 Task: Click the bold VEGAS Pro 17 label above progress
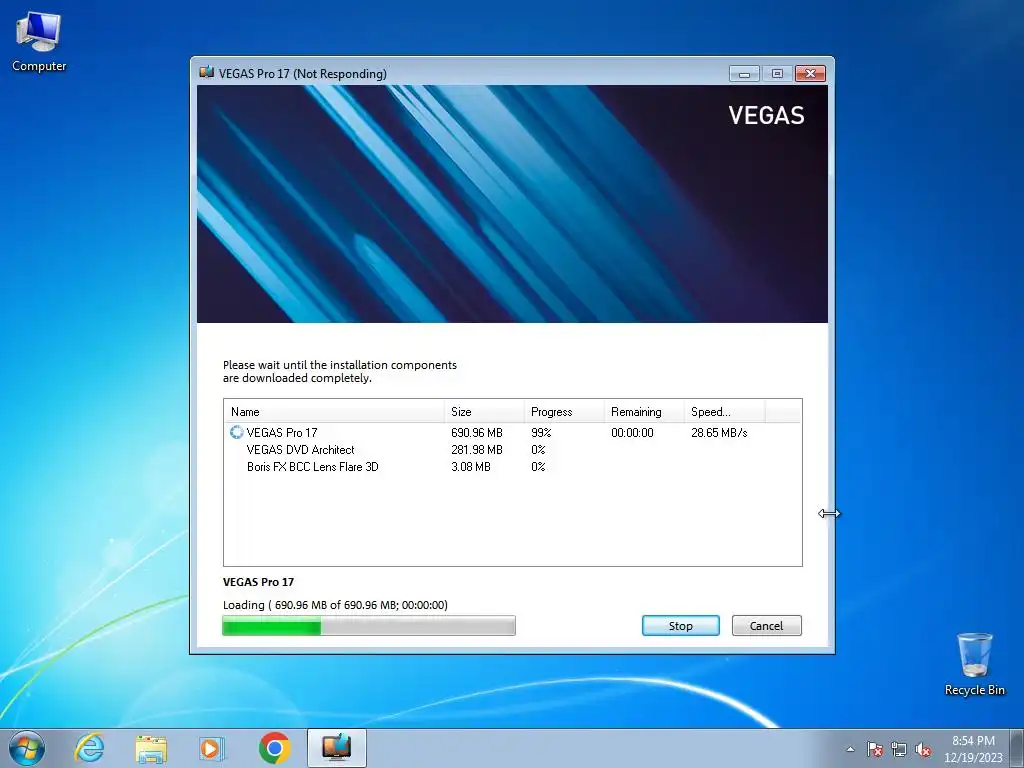(259, 582)
